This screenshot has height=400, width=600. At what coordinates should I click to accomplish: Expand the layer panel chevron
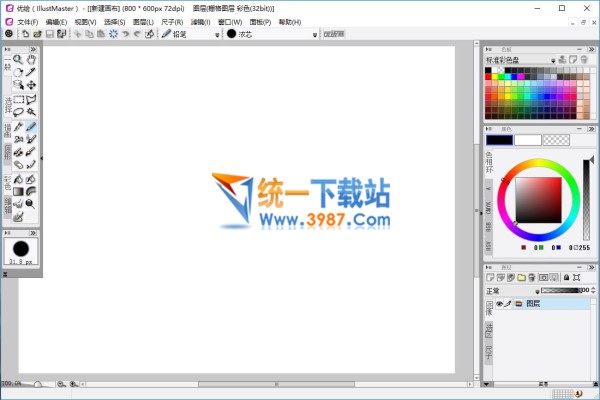coord(592,267)
